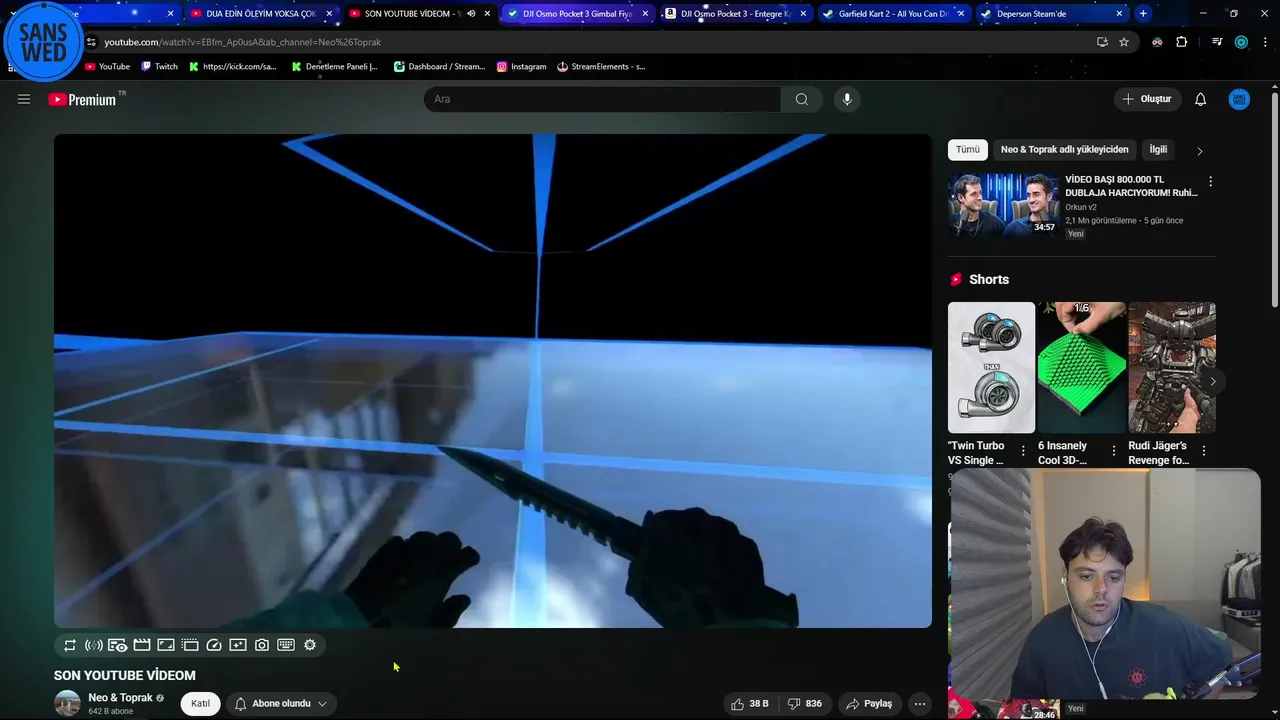Share the video via Paylaş button

point(869,704)
